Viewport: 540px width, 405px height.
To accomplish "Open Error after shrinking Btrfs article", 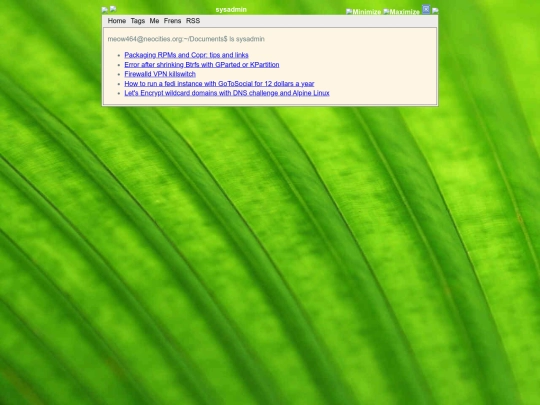I will (202, 64).
